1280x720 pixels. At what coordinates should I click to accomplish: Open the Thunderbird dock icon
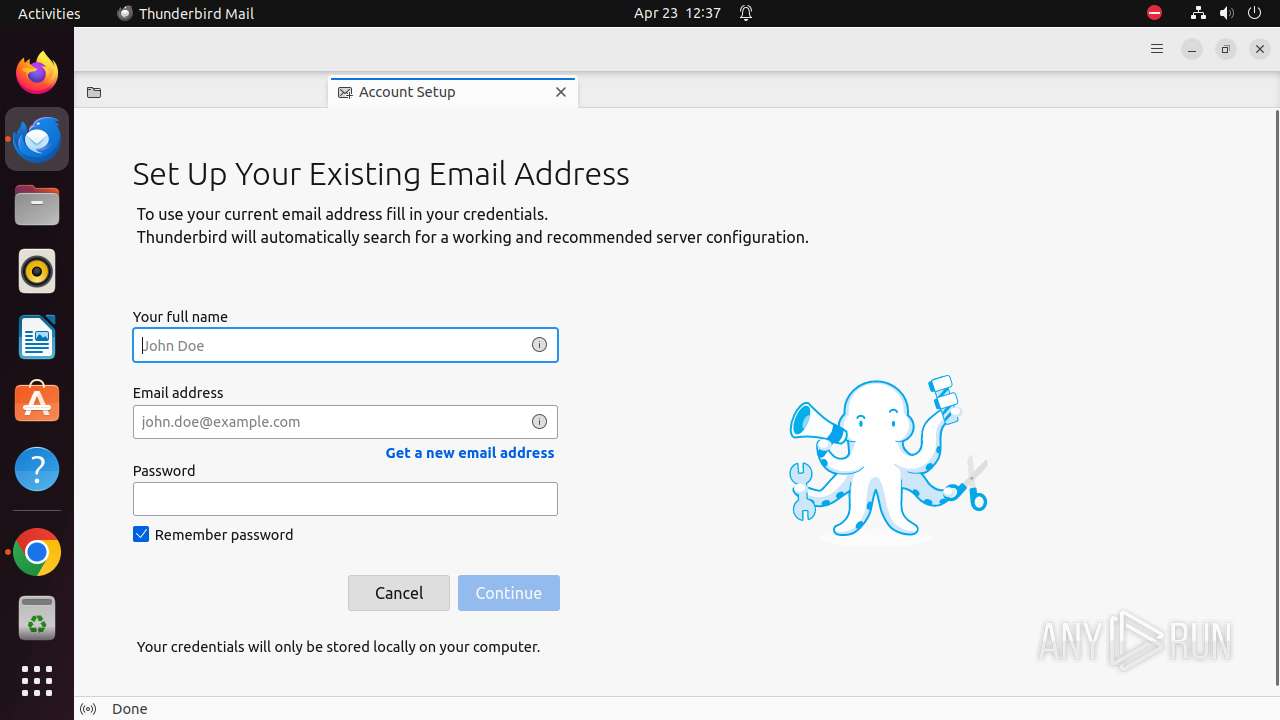point(37,139)
